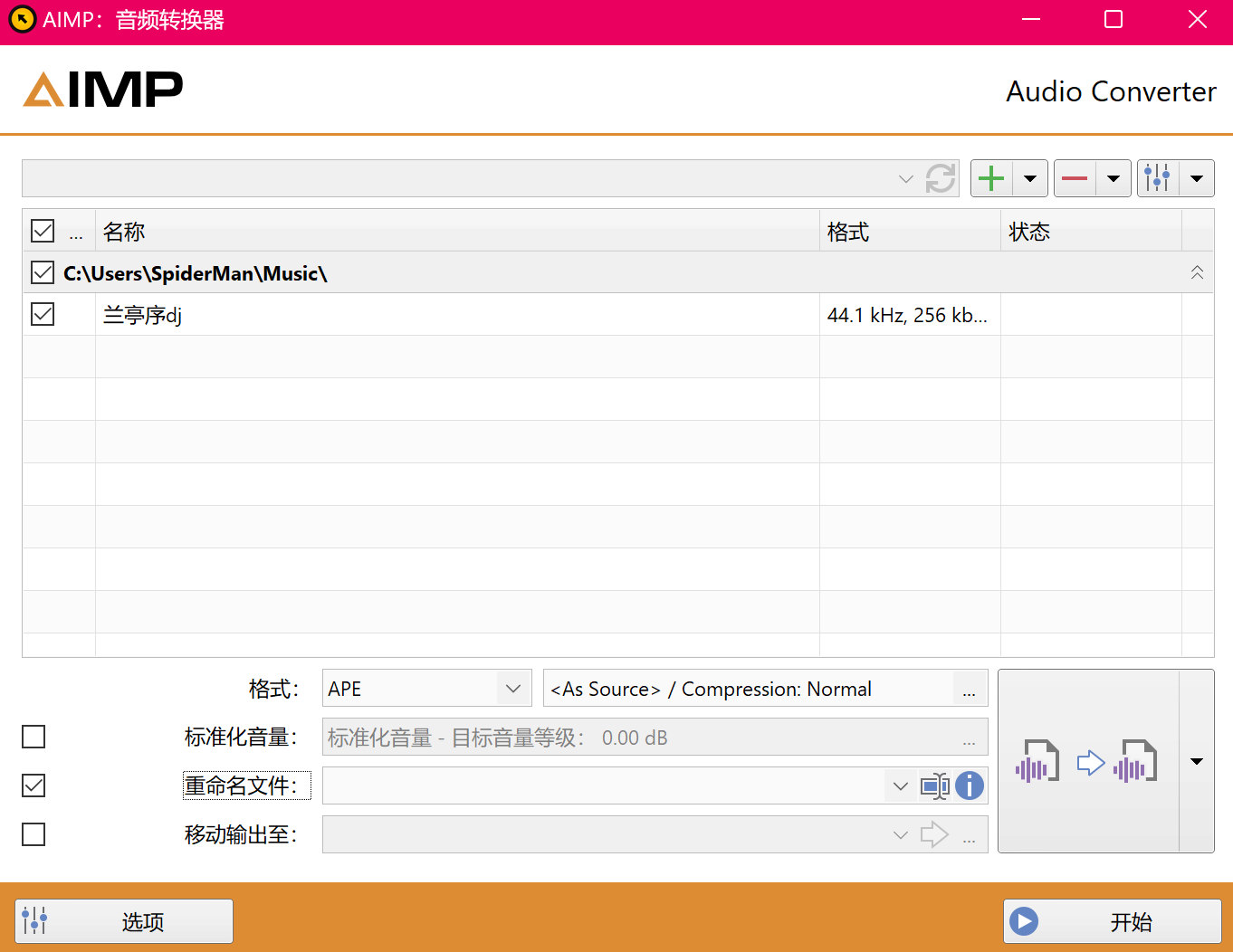Uncheck the 兰亭序dj file checkbox

(x=43, y=314)
